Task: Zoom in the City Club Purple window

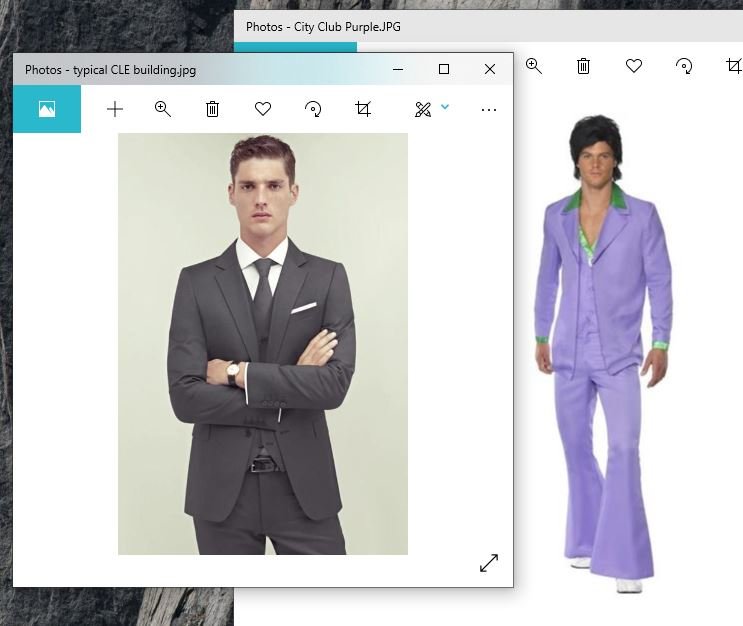Action: 534,66
